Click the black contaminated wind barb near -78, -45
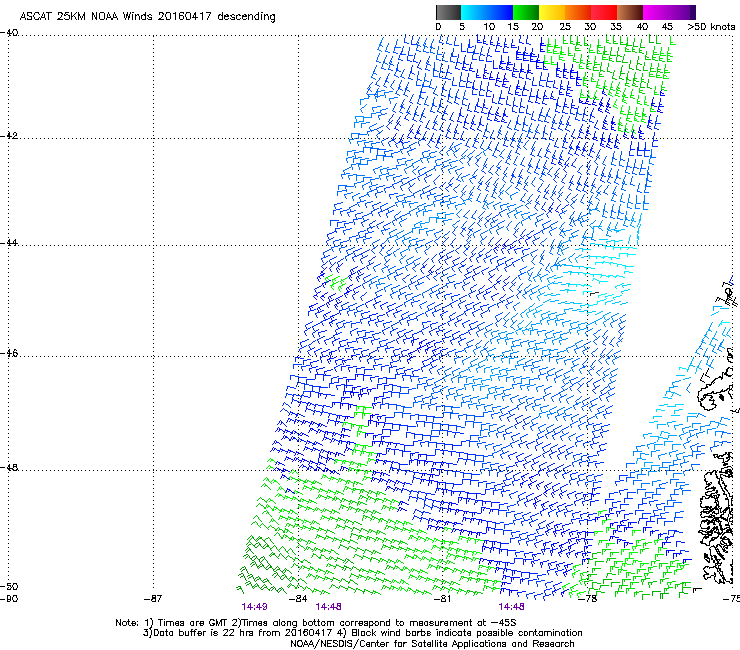The width and height of the screenshot is (740, 650). tap(593, 294)
